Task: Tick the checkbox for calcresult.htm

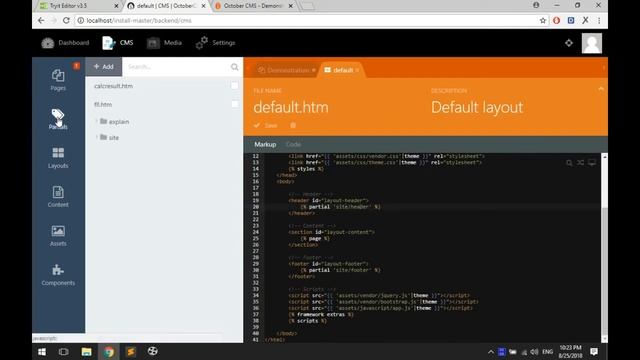Action: 234,85
